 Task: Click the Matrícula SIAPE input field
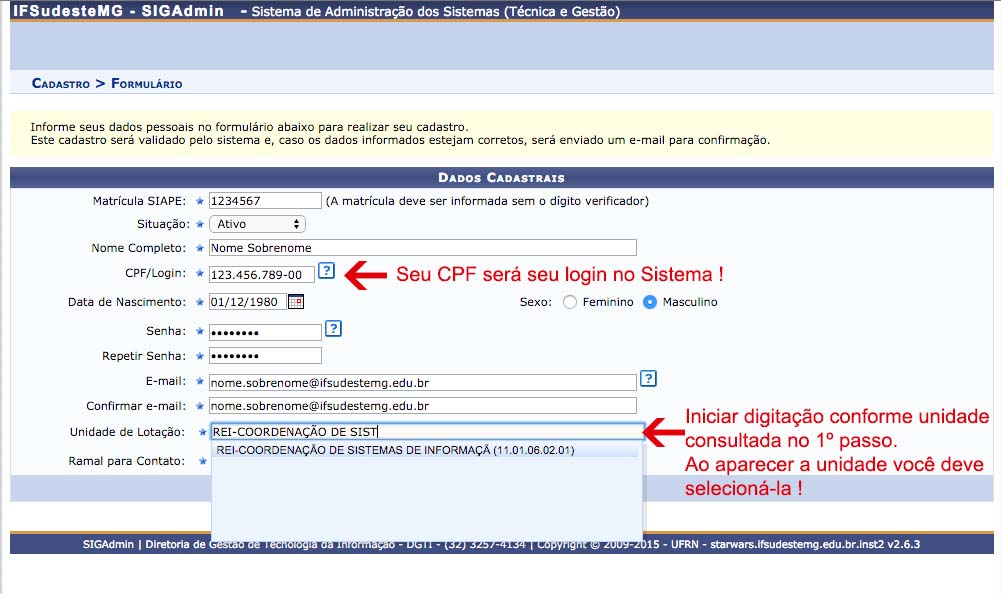pos(265,200)
